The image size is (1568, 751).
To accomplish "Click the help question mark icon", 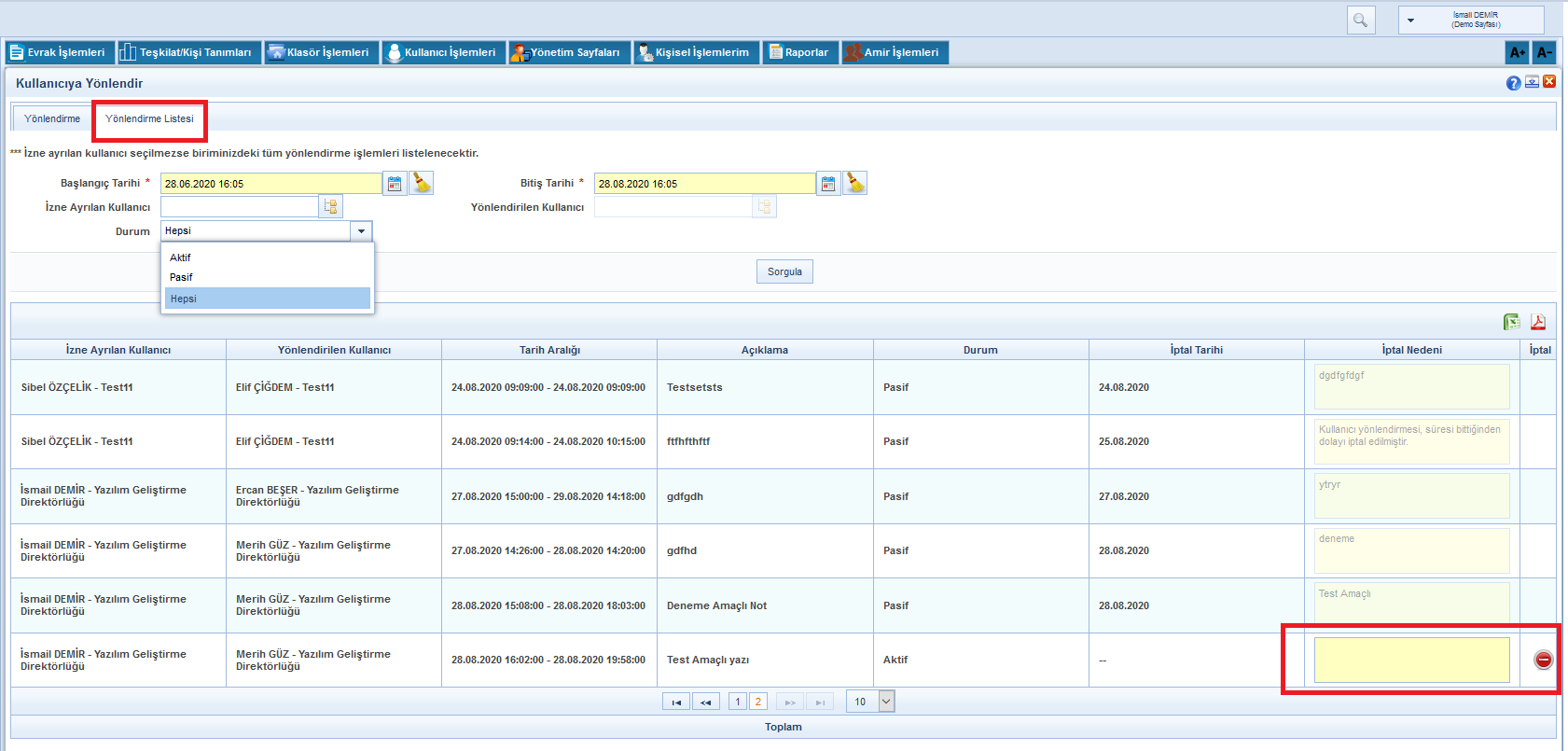I will click(1513, 83).
